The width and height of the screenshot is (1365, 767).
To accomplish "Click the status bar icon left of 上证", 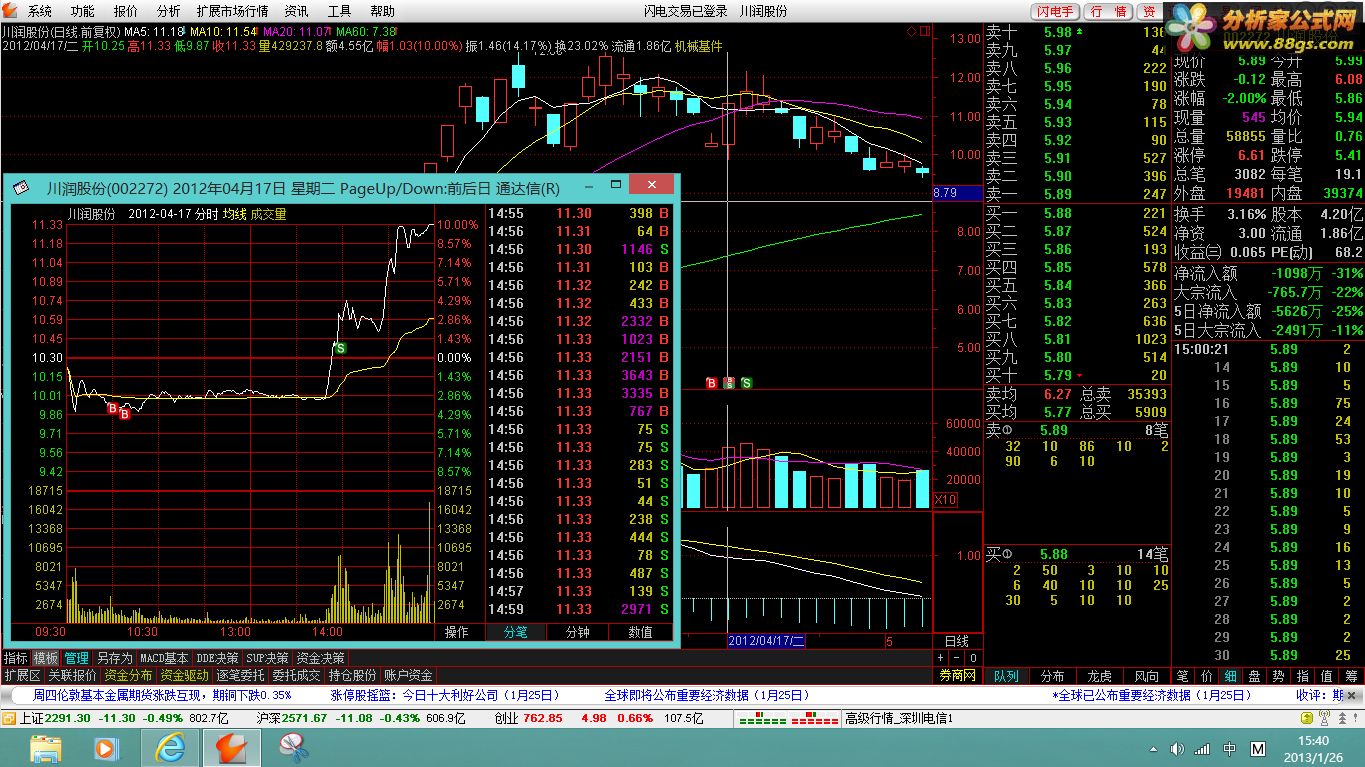I will pos(9,718).
